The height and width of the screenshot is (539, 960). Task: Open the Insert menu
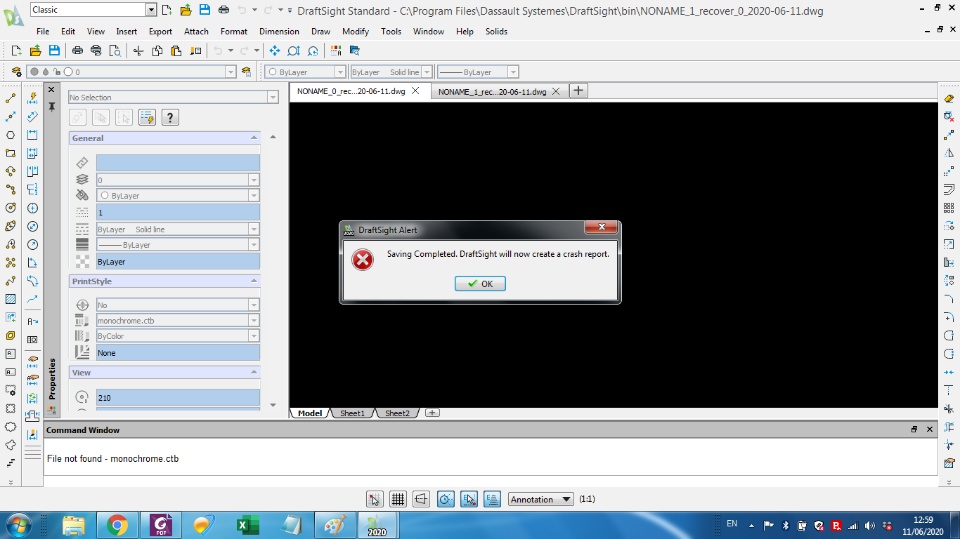coord(127,31)
